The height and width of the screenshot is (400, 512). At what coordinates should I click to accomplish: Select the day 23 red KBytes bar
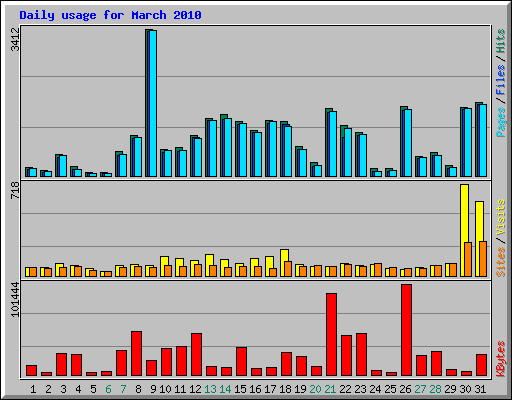click(361, 354)
